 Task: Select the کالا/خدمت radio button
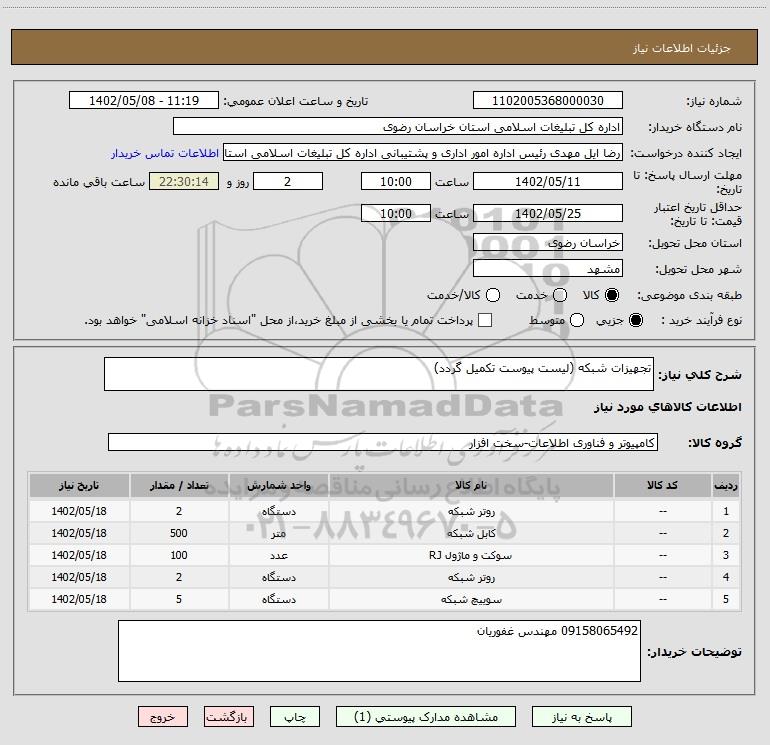[x=493, y=295]
